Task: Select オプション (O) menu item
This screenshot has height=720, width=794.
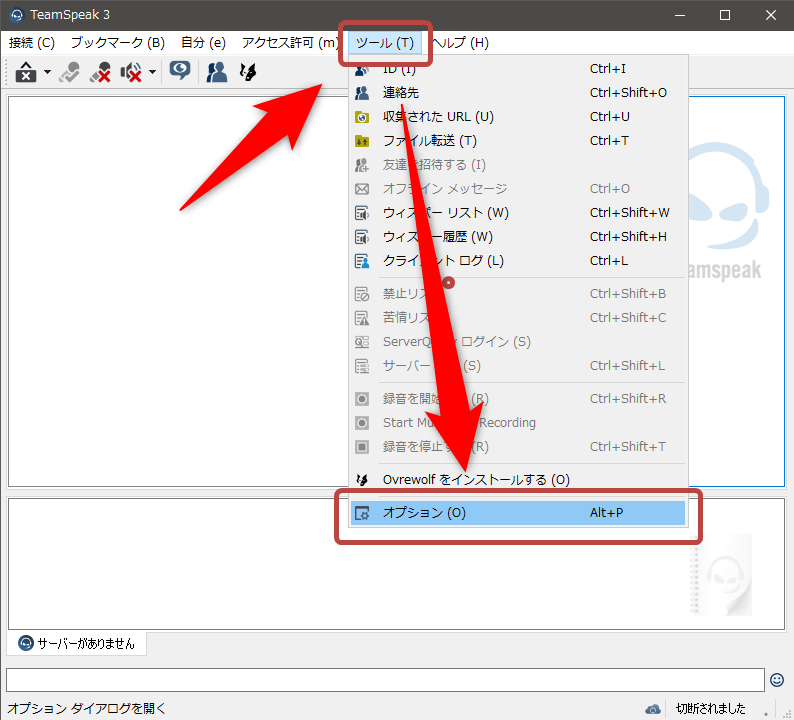Action: click(x=518, y=513)
